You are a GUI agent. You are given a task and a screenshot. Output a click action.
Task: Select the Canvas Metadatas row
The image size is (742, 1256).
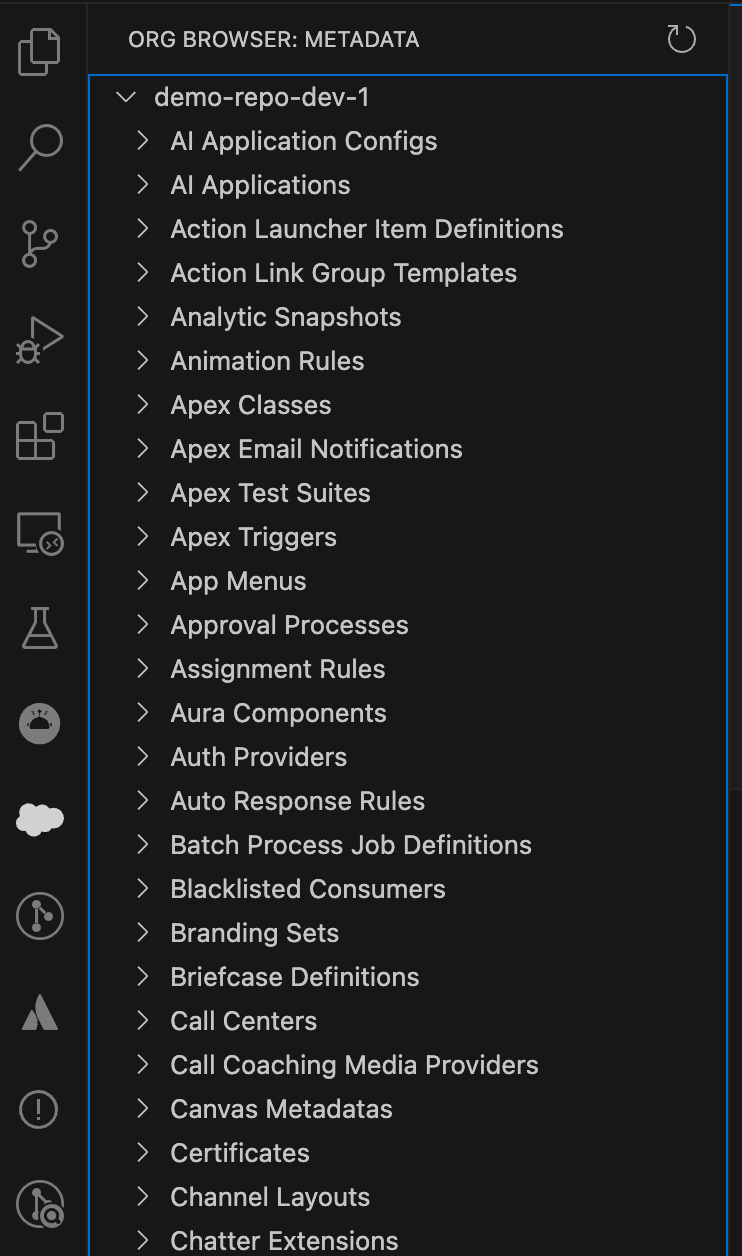[408, 1109]
